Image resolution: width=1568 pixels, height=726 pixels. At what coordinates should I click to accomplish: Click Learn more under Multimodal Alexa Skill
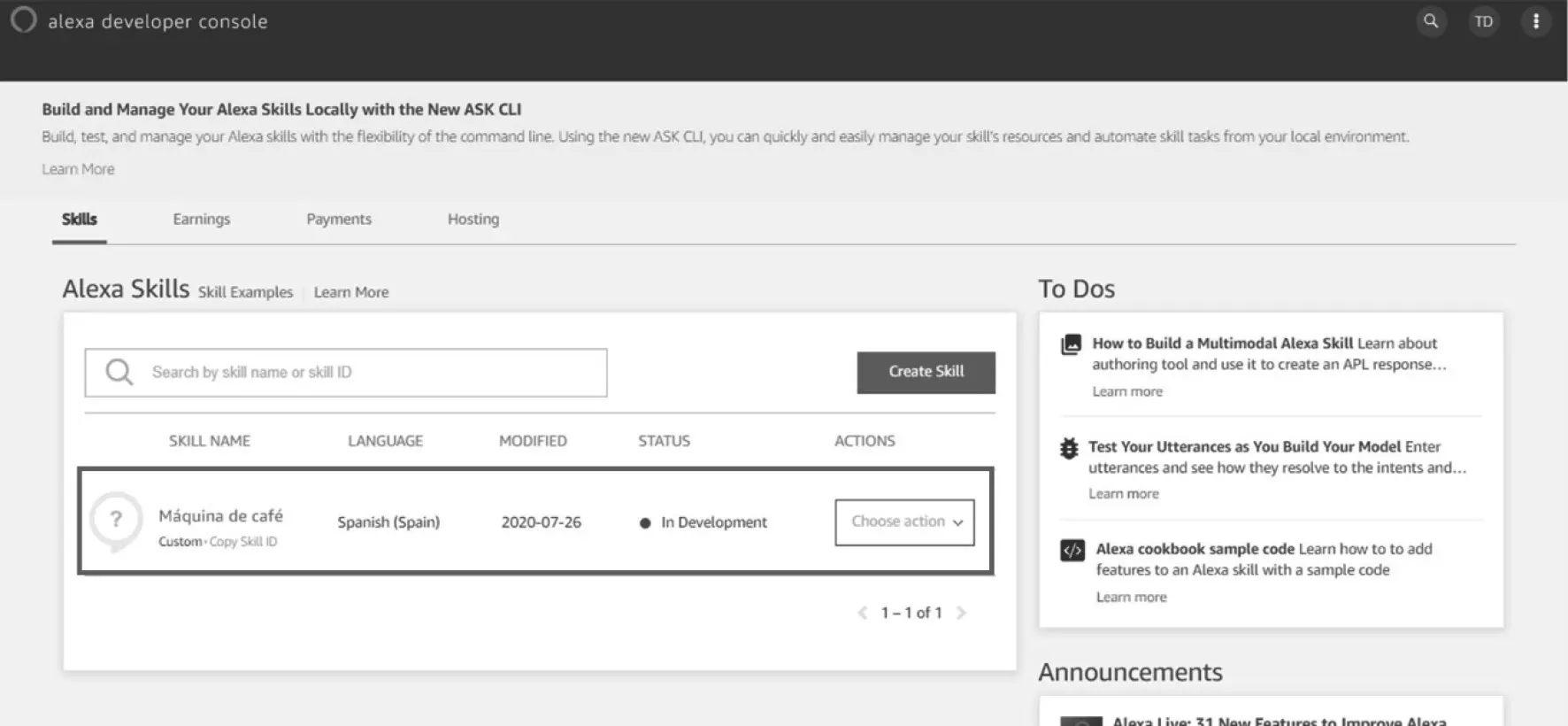1127,391
